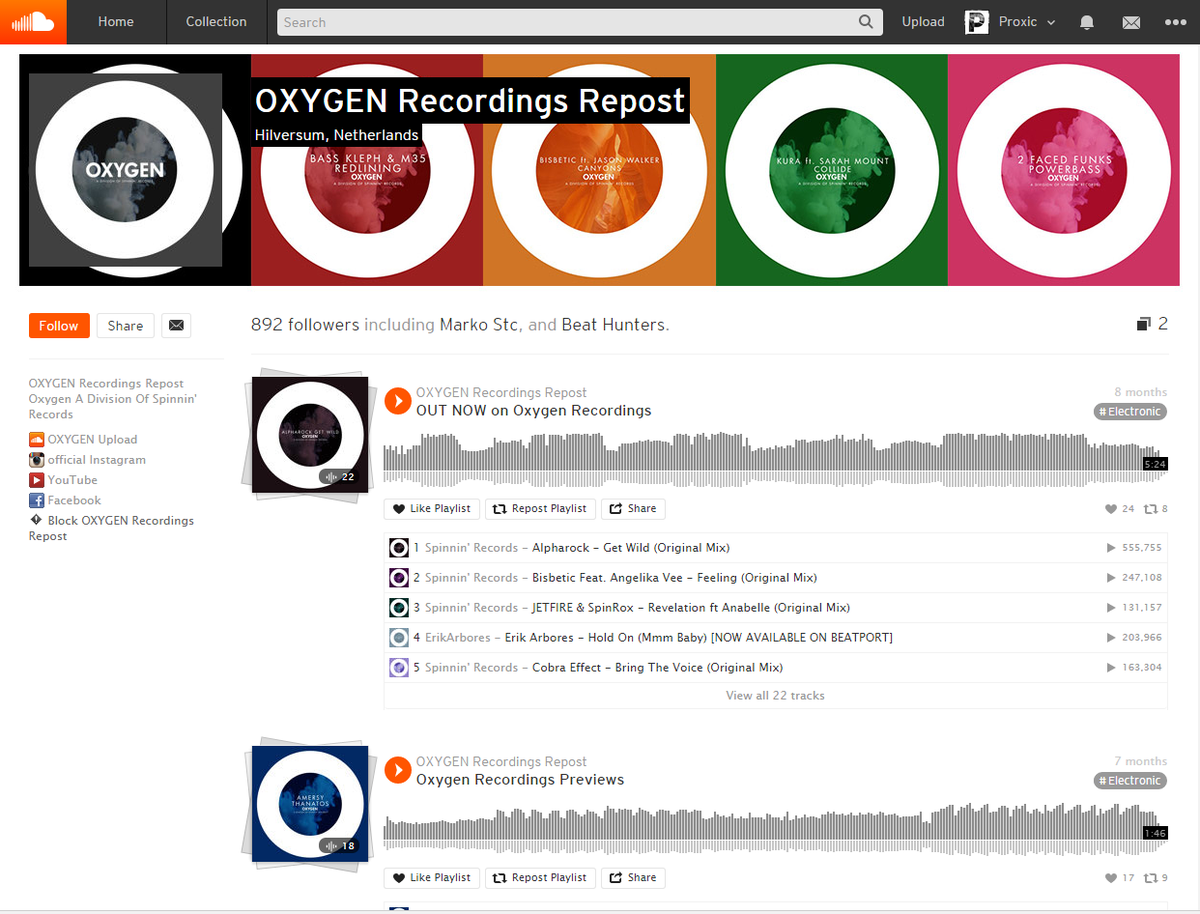Go to the Home tab
The height and width of the screenshot is (914, 1200).
coord(116,22)
